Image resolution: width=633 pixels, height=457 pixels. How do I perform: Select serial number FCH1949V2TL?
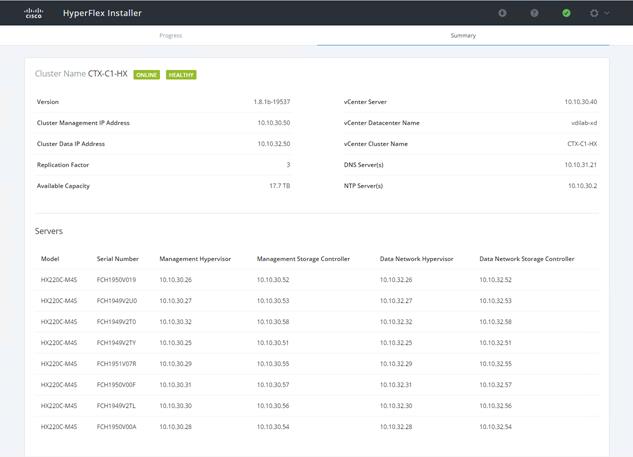(116, 406)
